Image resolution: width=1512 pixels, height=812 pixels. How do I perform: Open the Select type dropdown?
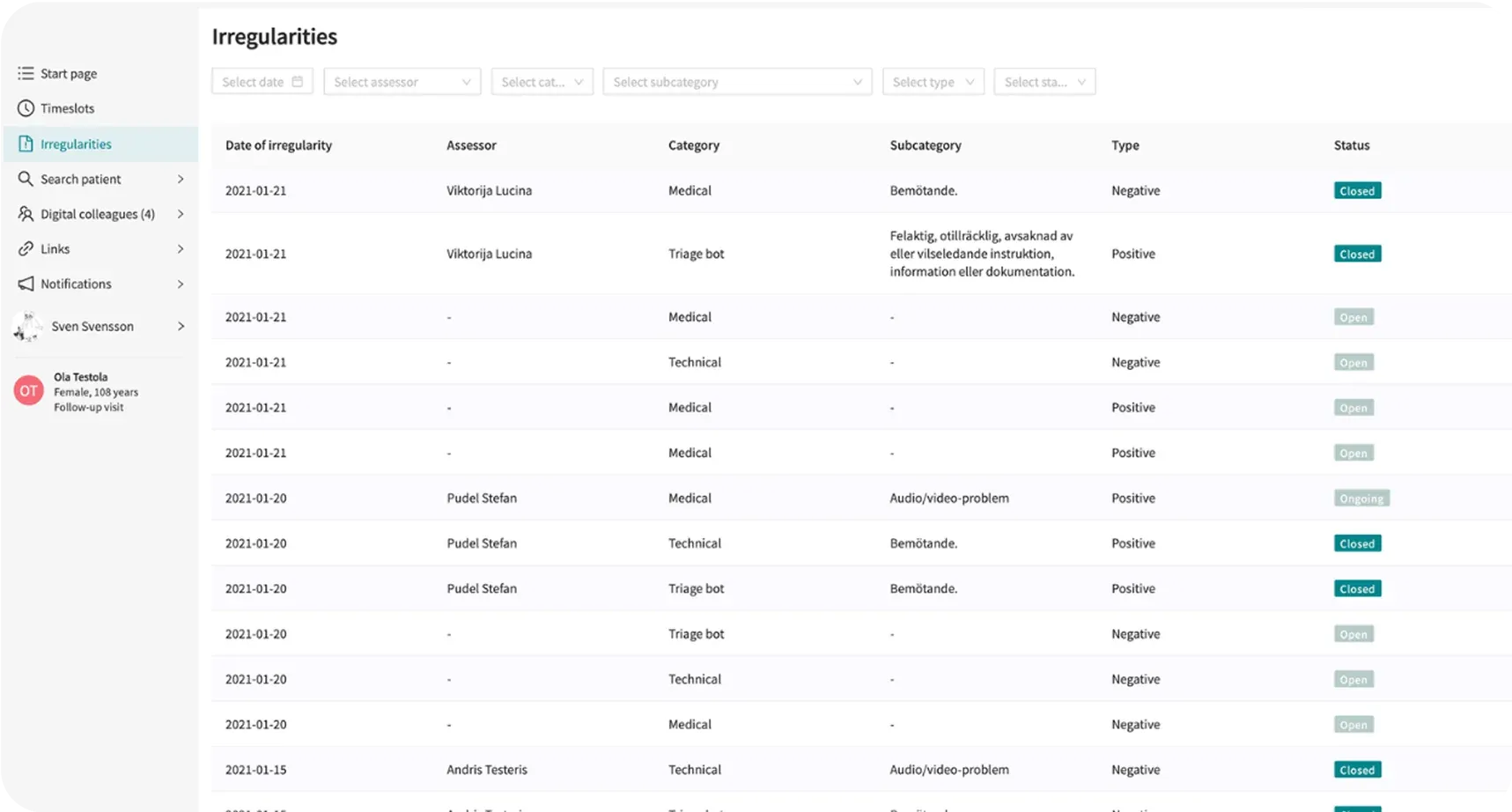pyautogui.click(x=933, y=82)
